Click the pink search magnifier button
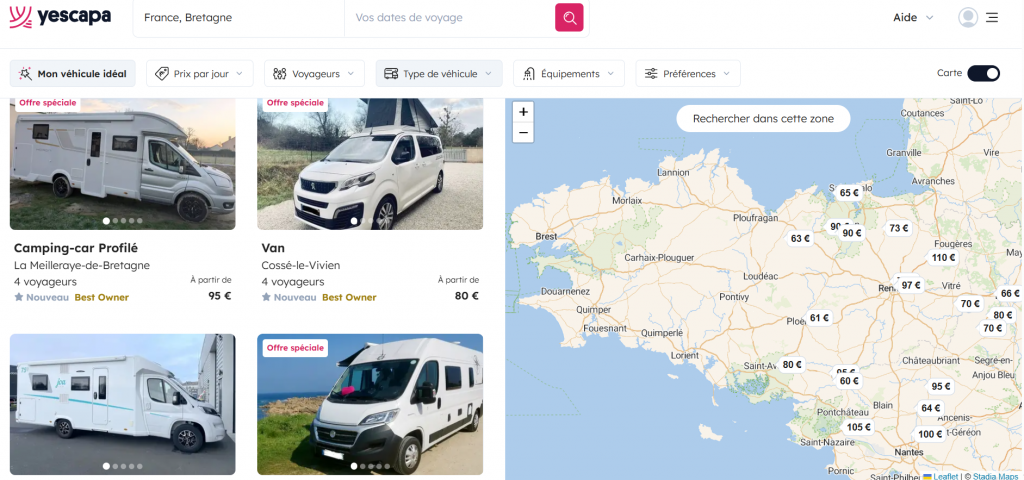The width and height of the screenshot is (1024, 480). (569, 18)
